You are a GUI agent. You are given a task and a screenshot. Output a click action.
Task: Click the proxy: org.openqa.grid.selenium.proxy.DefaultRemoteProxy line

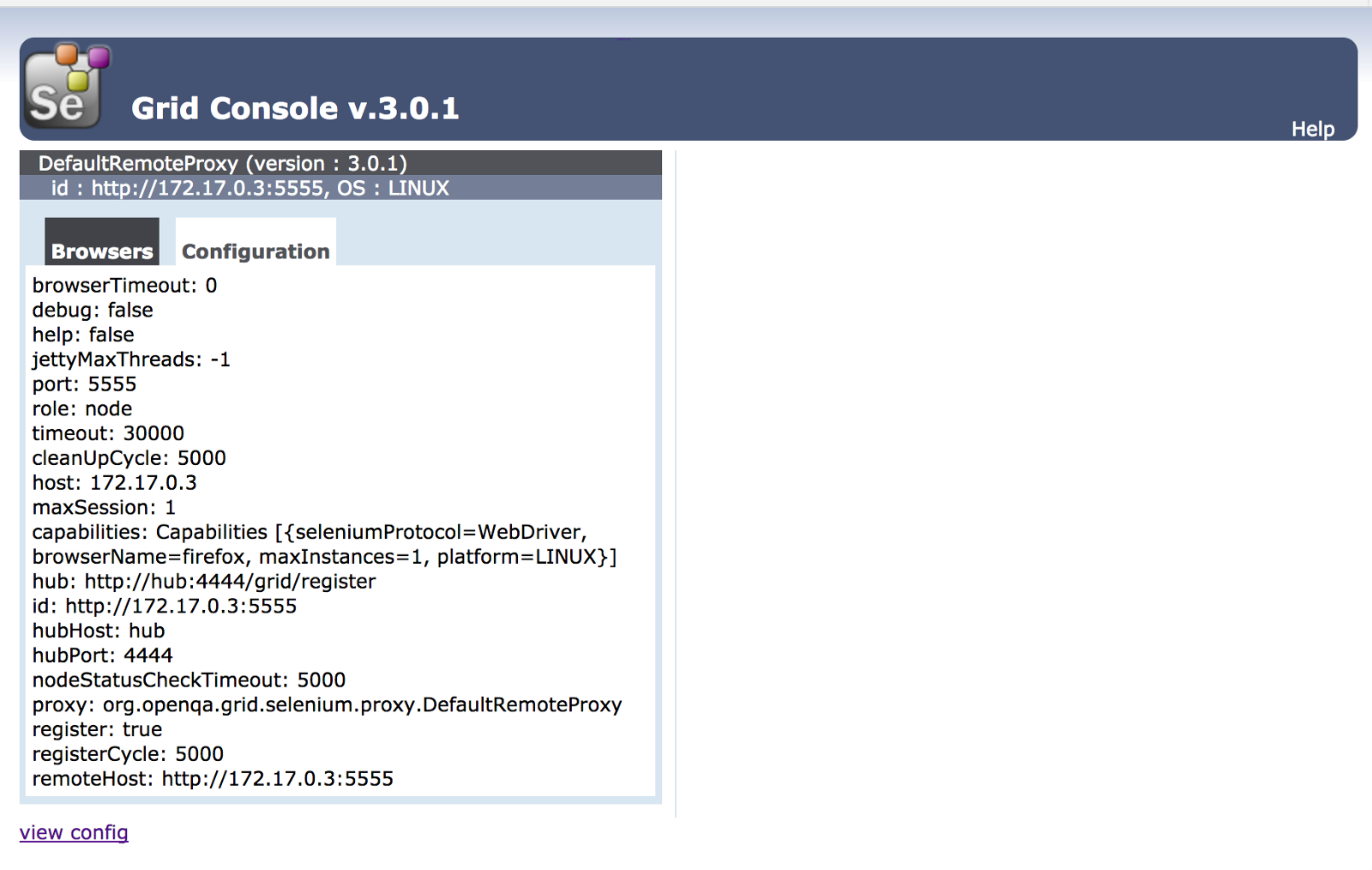coord(328,705)
